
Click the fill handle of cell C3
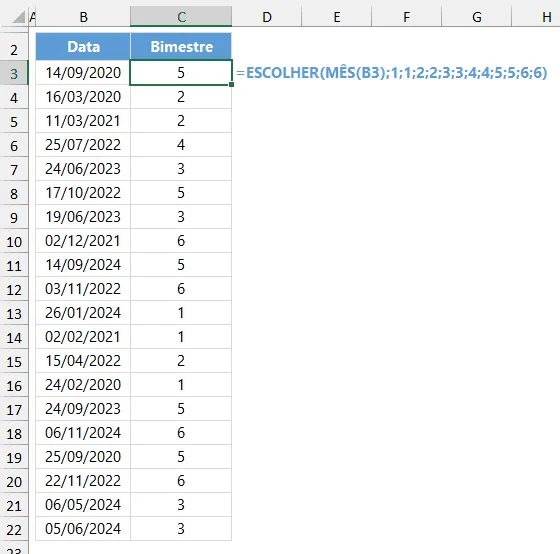(231, 85)
